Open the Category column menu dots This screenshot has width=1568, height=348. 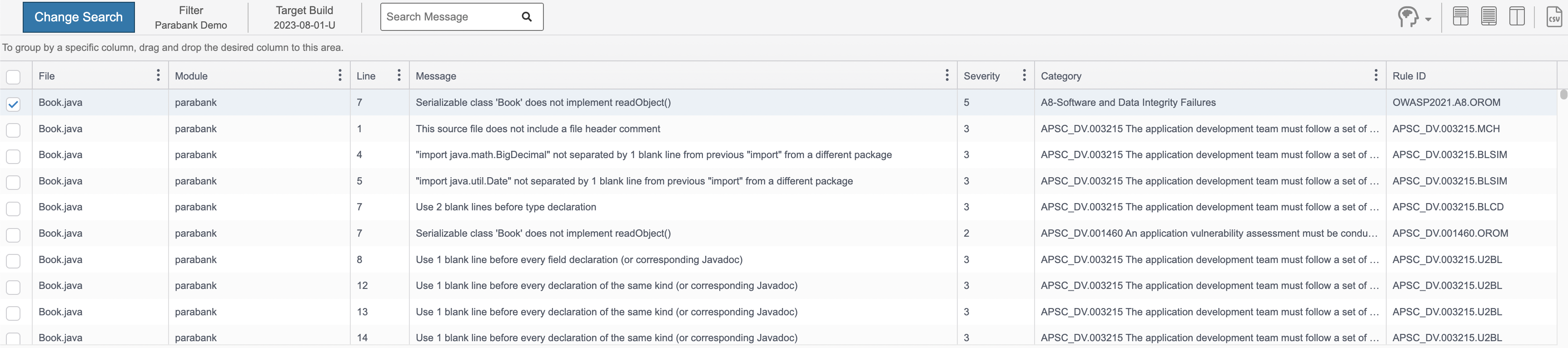point(1376,75)
